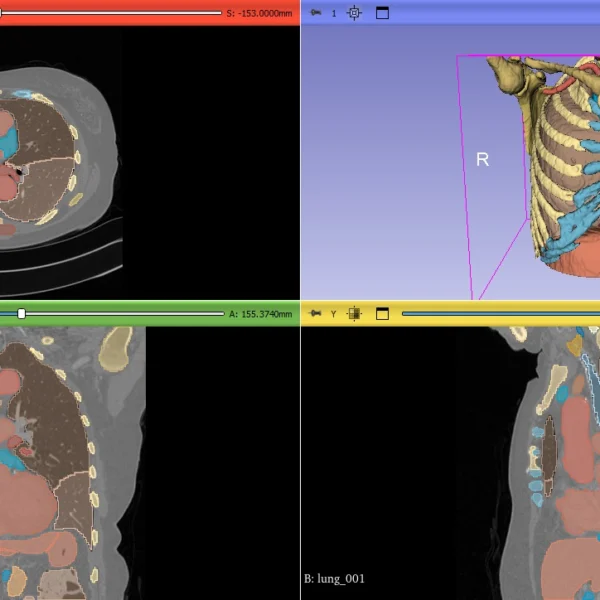Screen dimensions: 600x600
Task: Click the "1" view label in the 3D header
Action: [x=334, y=14]
